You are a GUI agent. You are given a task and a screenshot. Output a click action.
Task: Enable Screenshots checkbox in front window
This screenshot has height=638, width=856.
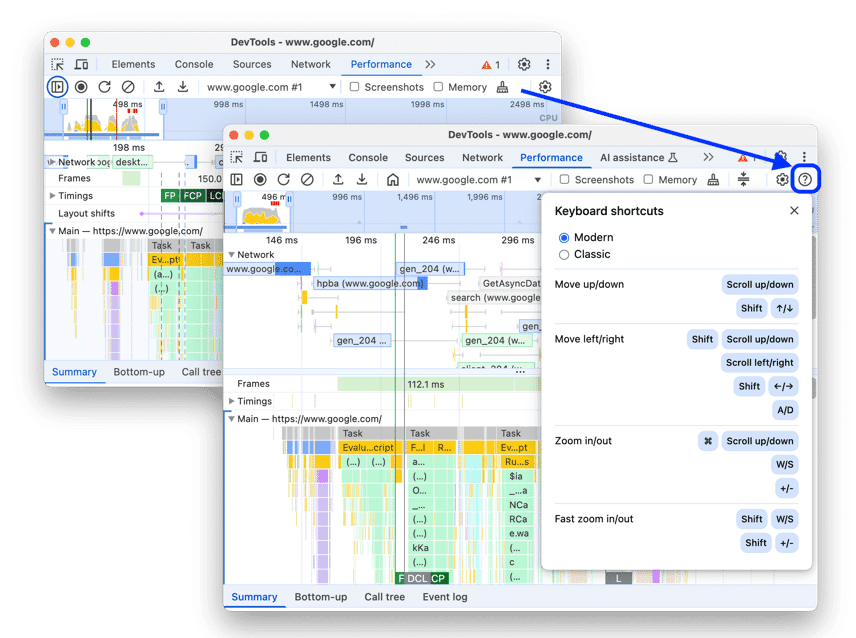564,180
